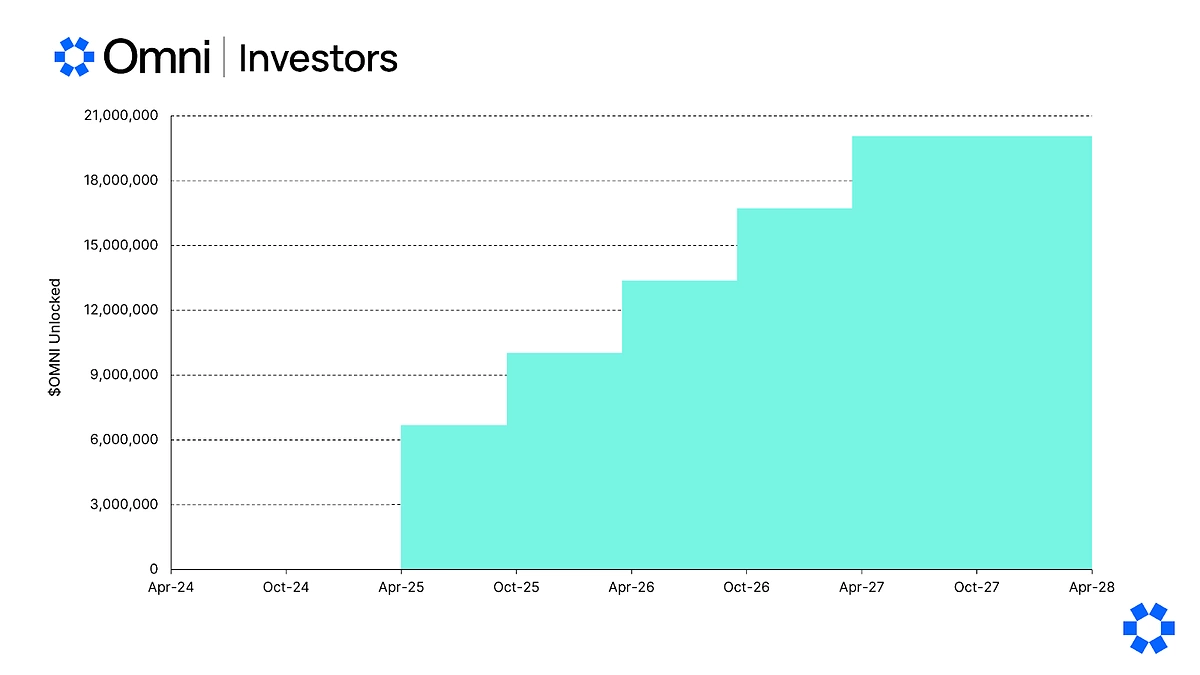Select the Oct-25 x-axis label

(x=516, y=587)
